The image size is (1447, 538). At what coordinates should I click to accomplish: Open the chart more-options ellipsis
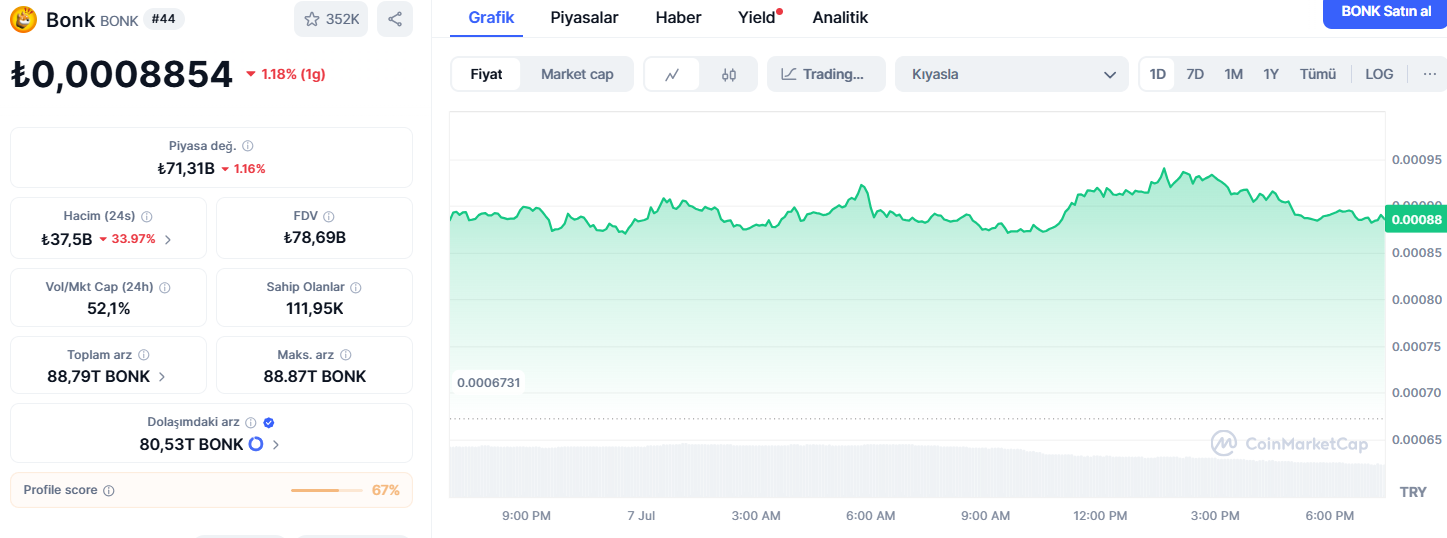1429,74
